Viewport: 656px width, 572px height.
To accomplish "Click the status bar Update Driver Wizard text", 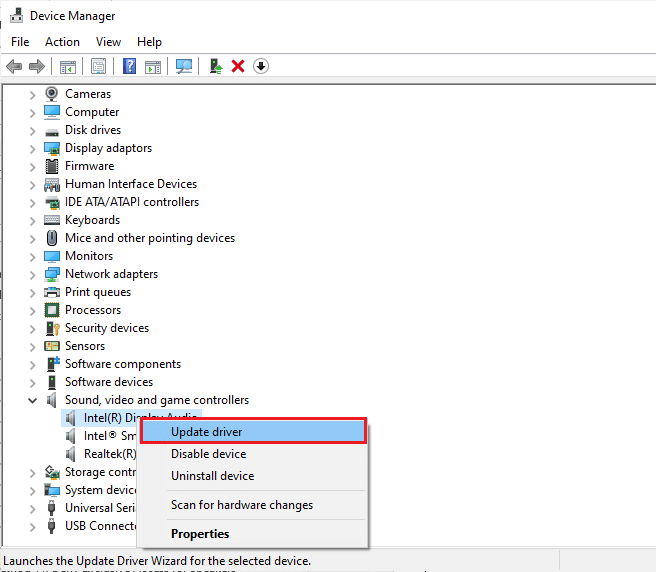I will pos(157,561).
